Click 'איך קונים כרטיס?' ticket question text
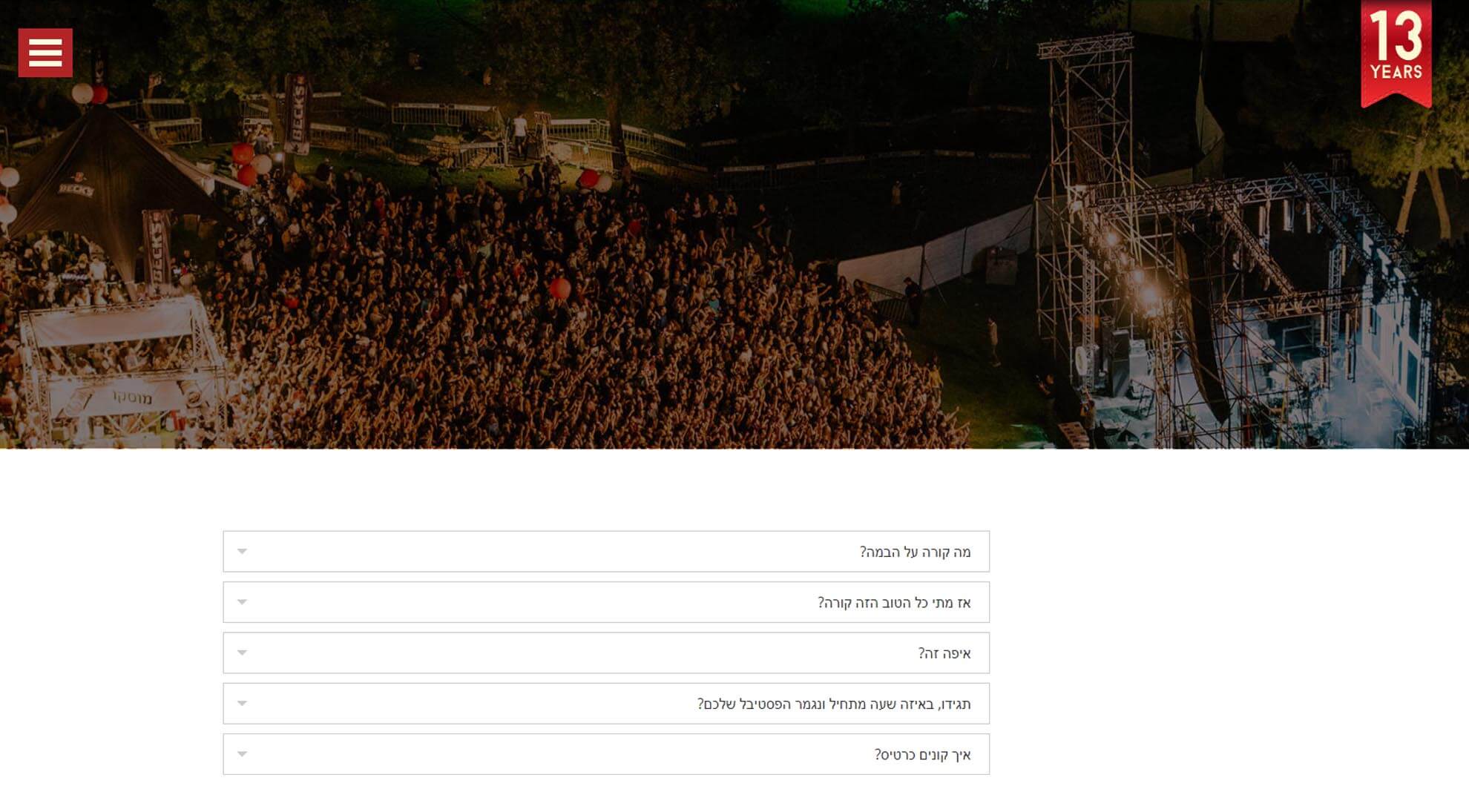1469x812 pixels. (x=922, y=754)
